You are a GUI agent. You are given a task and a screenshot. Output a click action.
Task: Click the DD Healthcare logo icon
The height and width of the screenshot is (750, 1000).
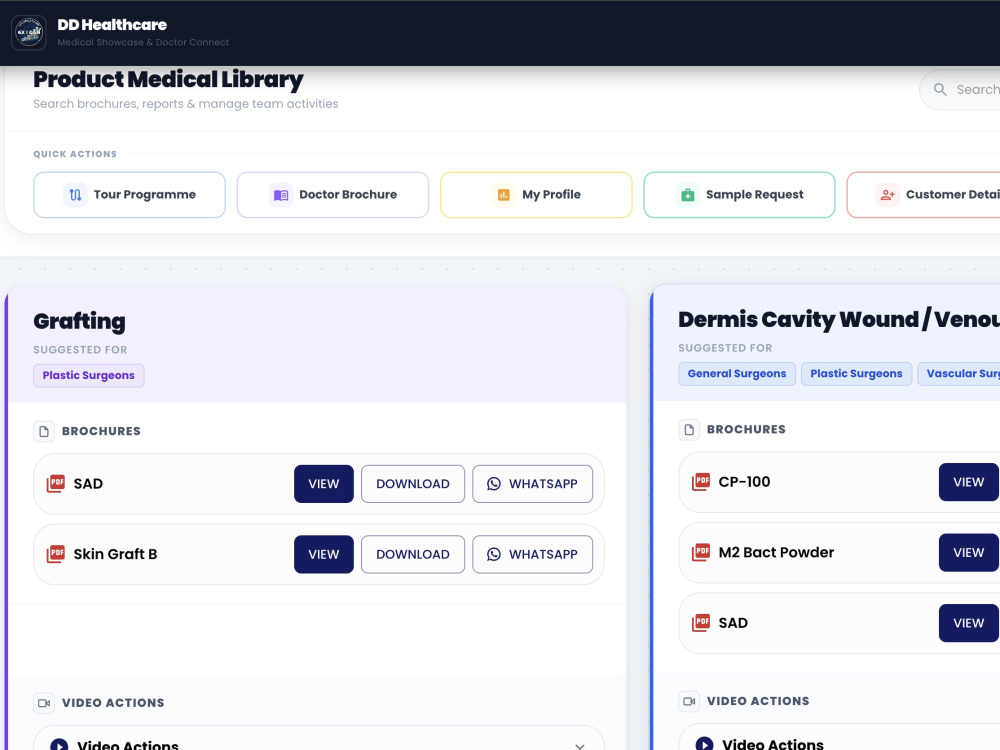[29, 33]
